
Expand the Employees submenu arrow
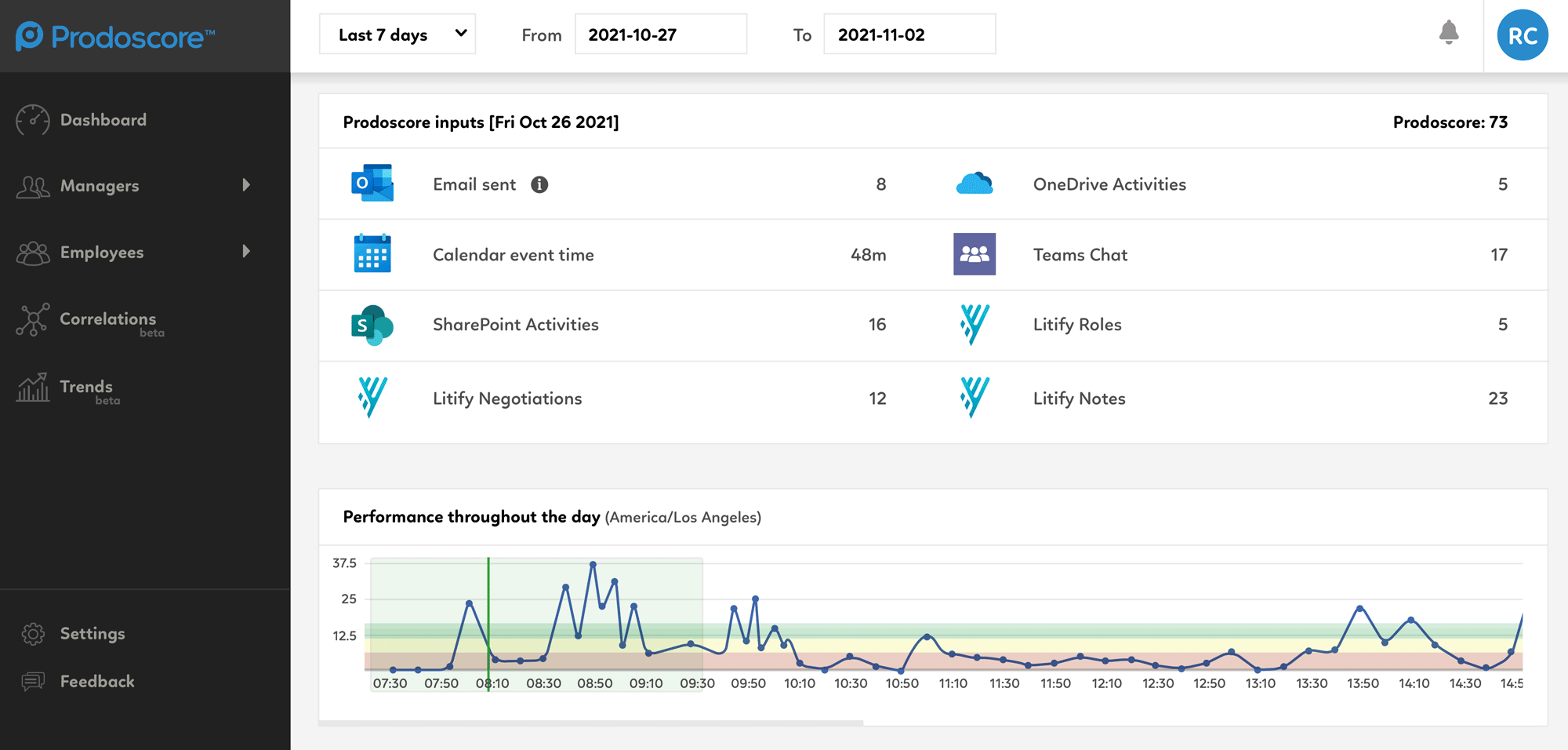[246, 251]
